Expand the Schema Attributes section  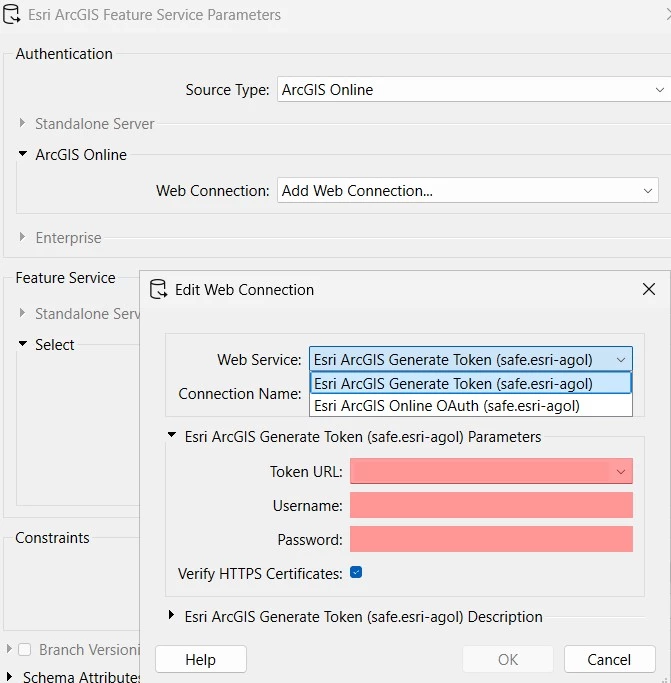click(9, 676)
